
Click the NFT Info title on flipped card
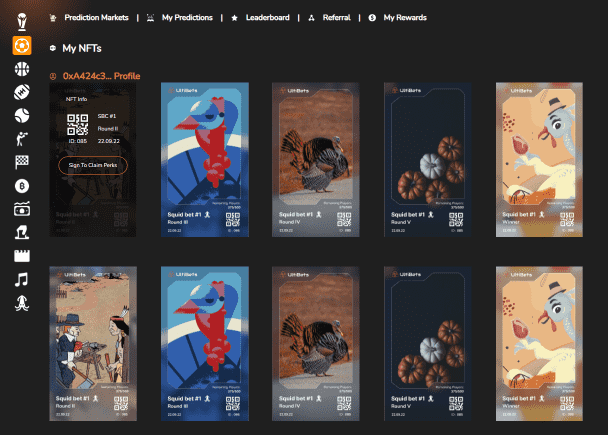76,99
